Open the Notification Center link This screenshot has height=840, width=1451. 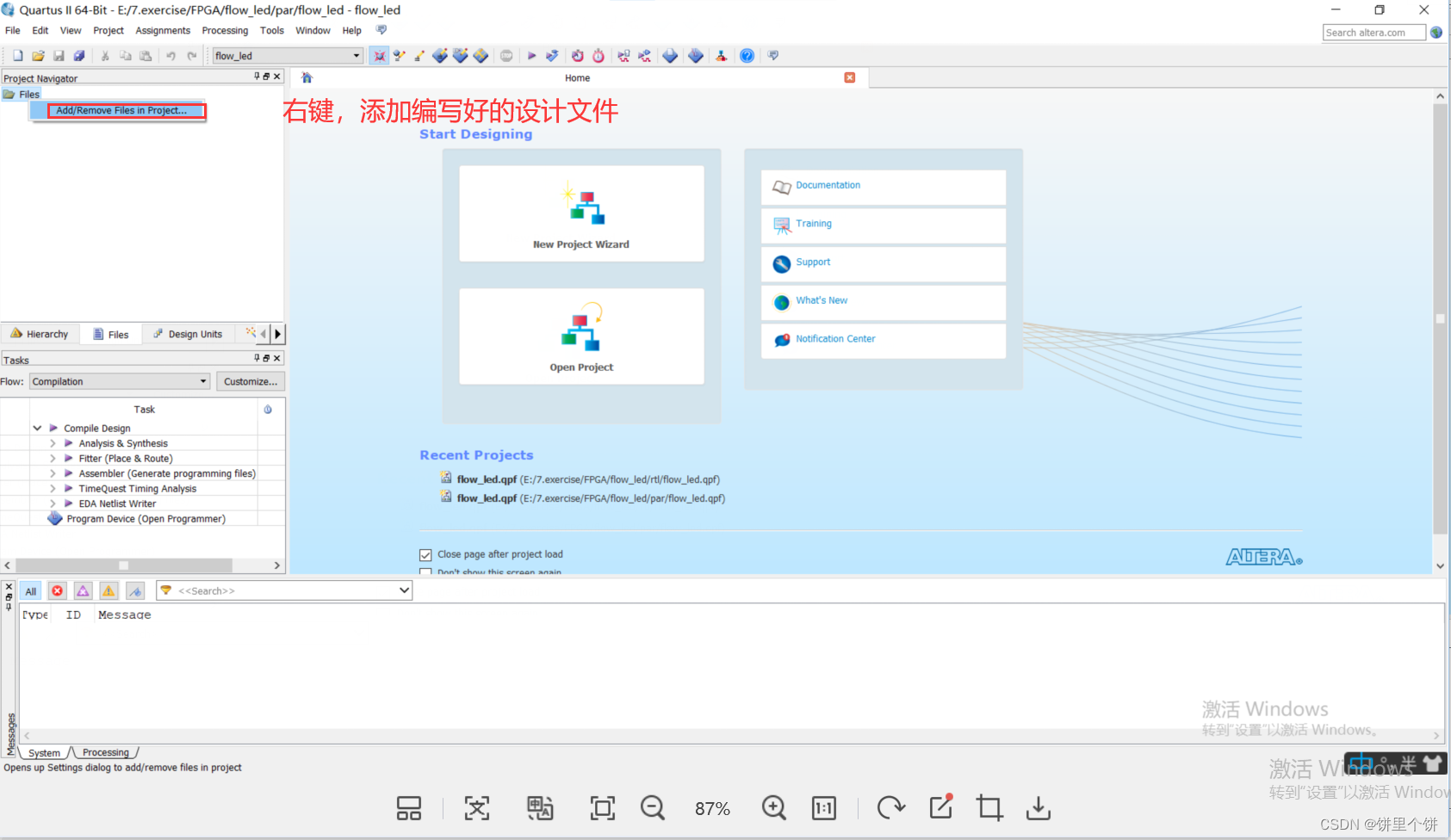pos(835,339)
